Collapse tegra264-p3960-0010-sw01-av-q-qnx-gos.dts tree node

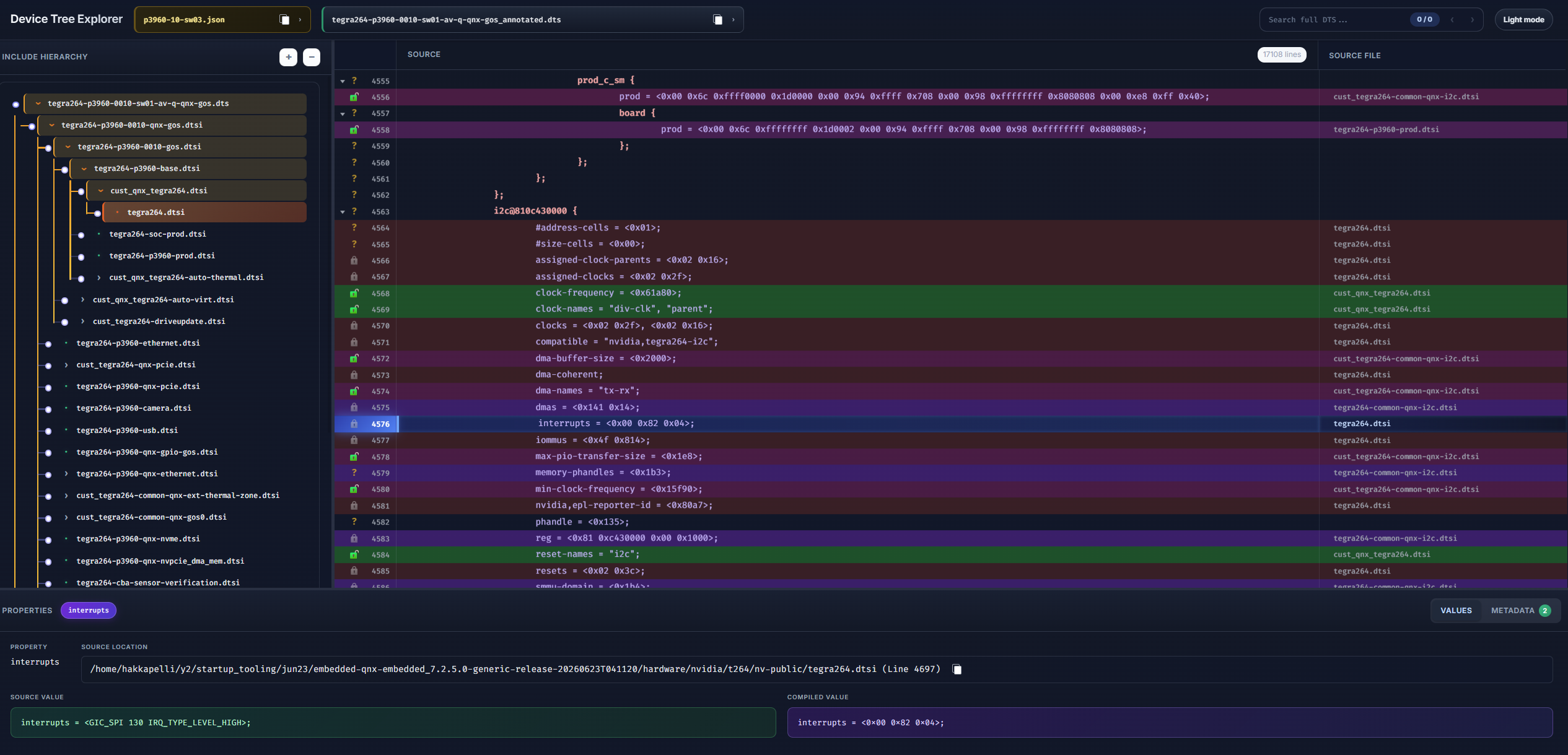pyautogui.click(x=38, y=103)
